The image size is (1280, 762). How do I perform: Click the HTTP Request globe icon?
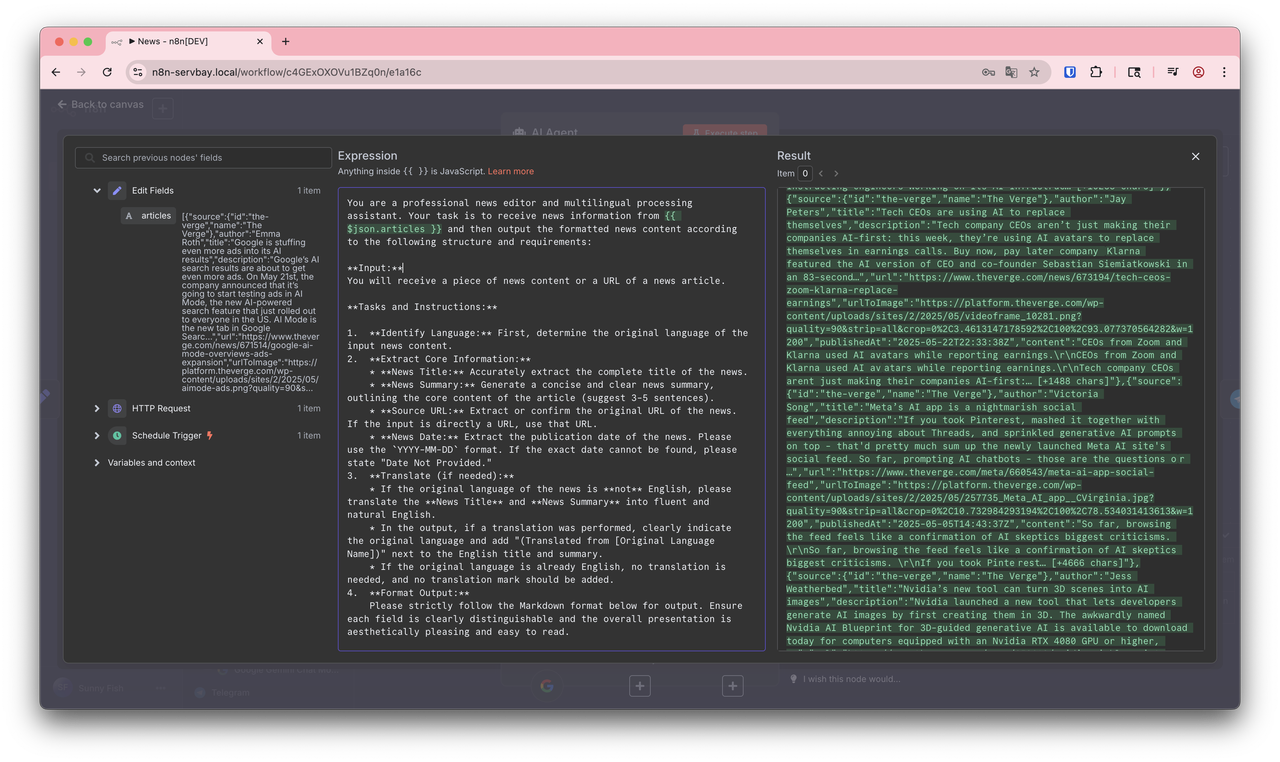coord(117,408)
